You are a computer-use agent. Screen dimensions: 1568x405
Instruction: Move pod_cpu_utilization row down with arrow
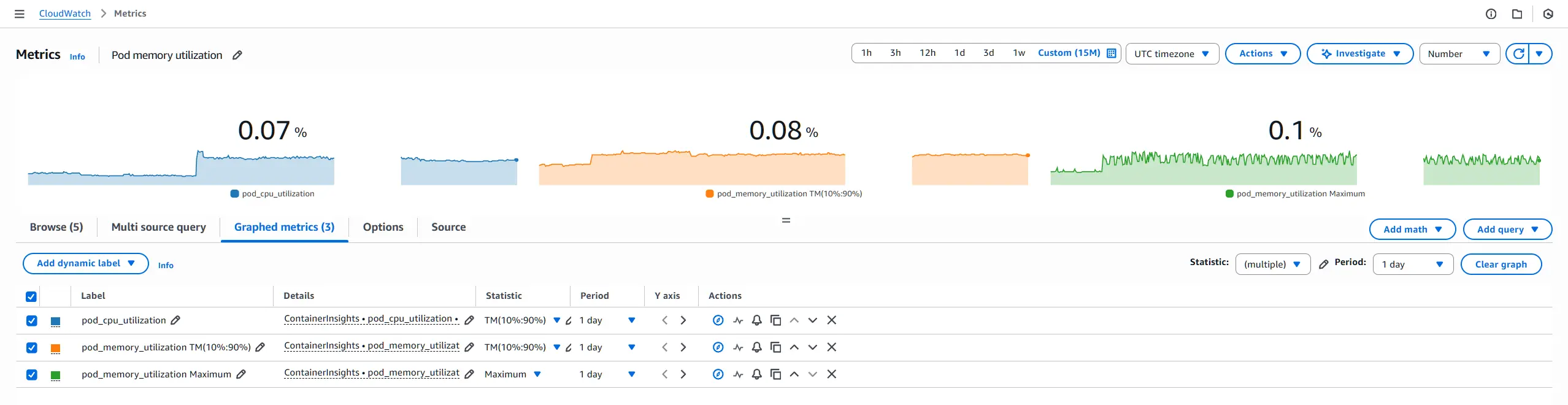[812, 320]
